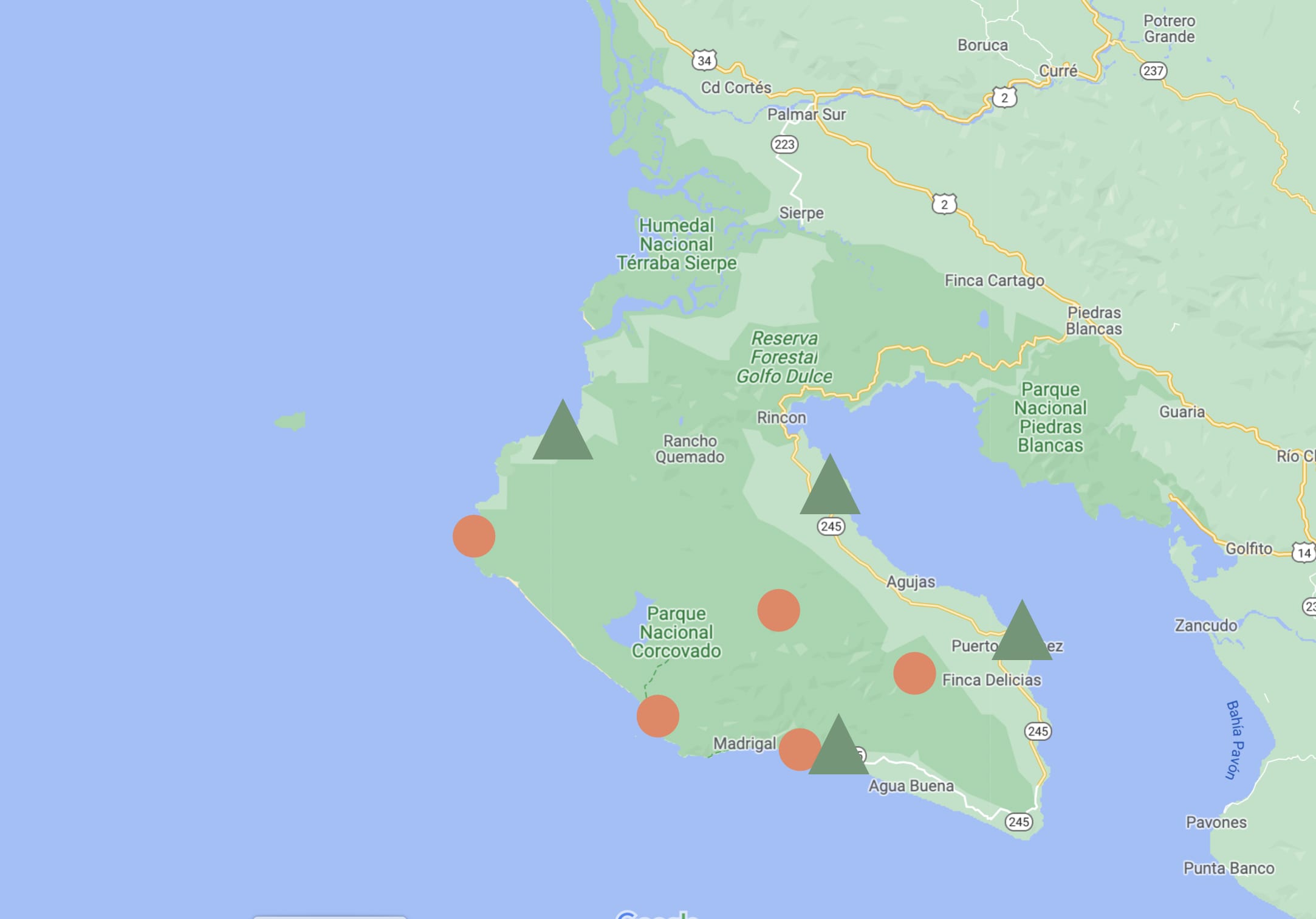The width and height of the screenshot is (1316, 919).
Task: Click the orange circle beside Finca Delicias
Action: (x=914, y=673)
